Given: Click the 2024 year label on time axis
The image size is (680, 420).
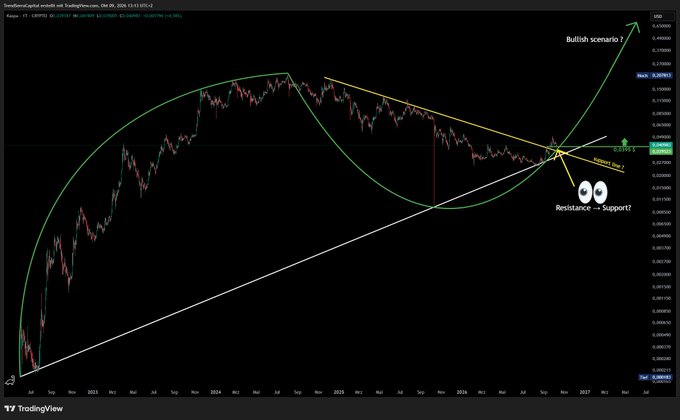Looking at the screenshot, I should 216,392.
